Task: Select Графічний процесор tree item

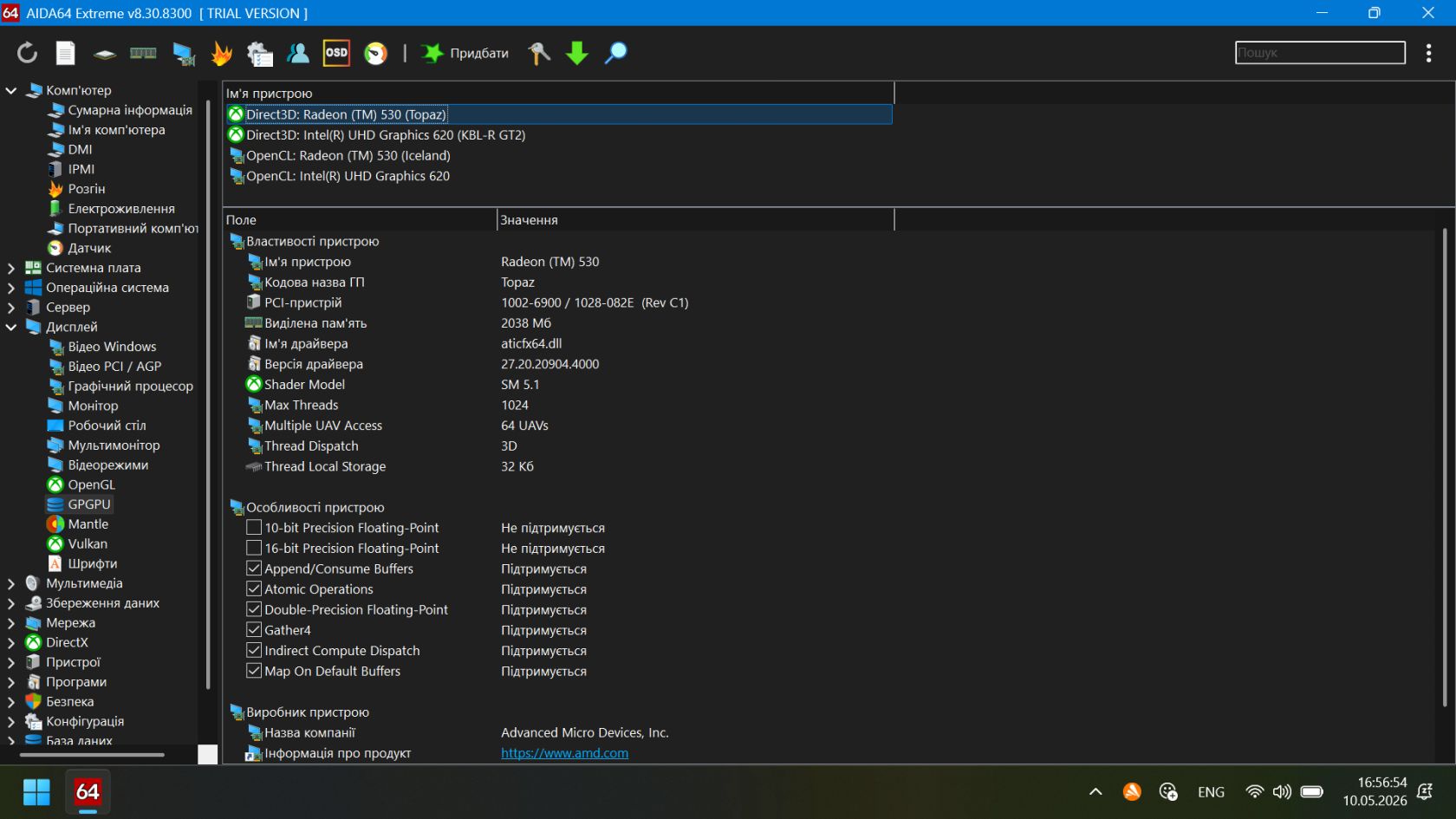Action: tap(130, 386)
